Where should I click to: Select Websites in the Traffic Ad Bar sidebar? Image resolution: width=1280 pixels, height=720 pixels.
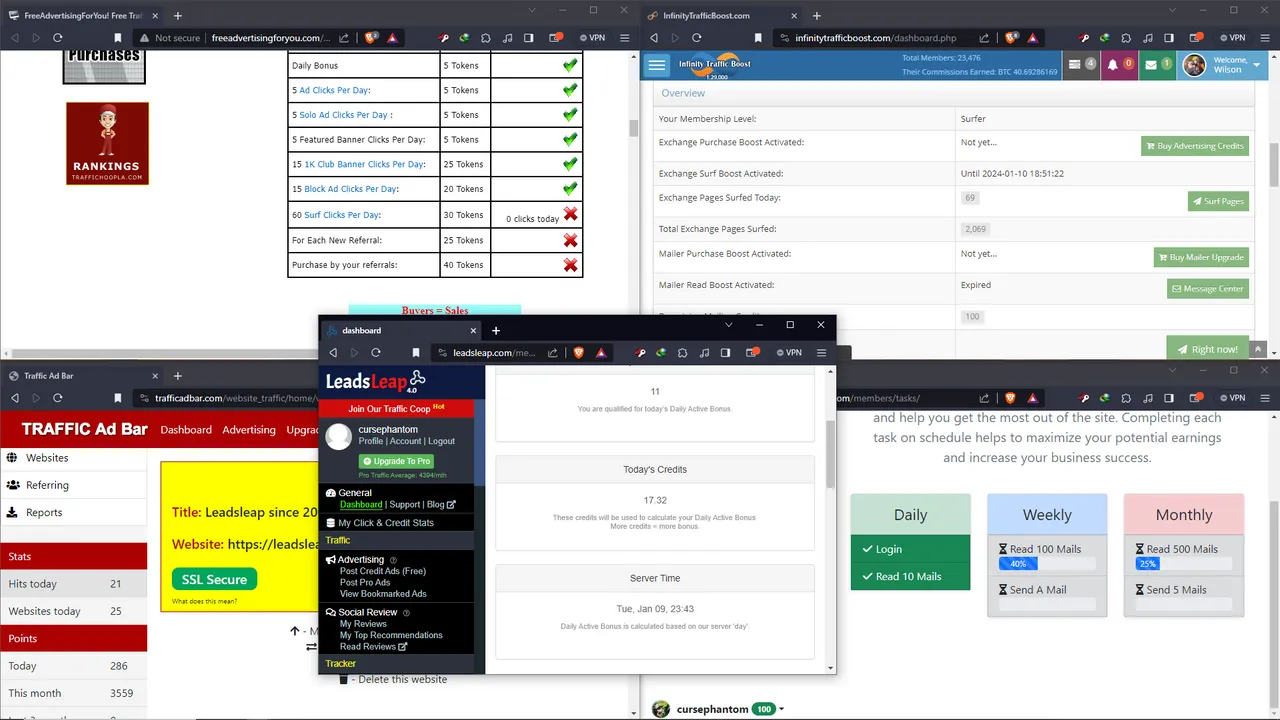[73, 457]
